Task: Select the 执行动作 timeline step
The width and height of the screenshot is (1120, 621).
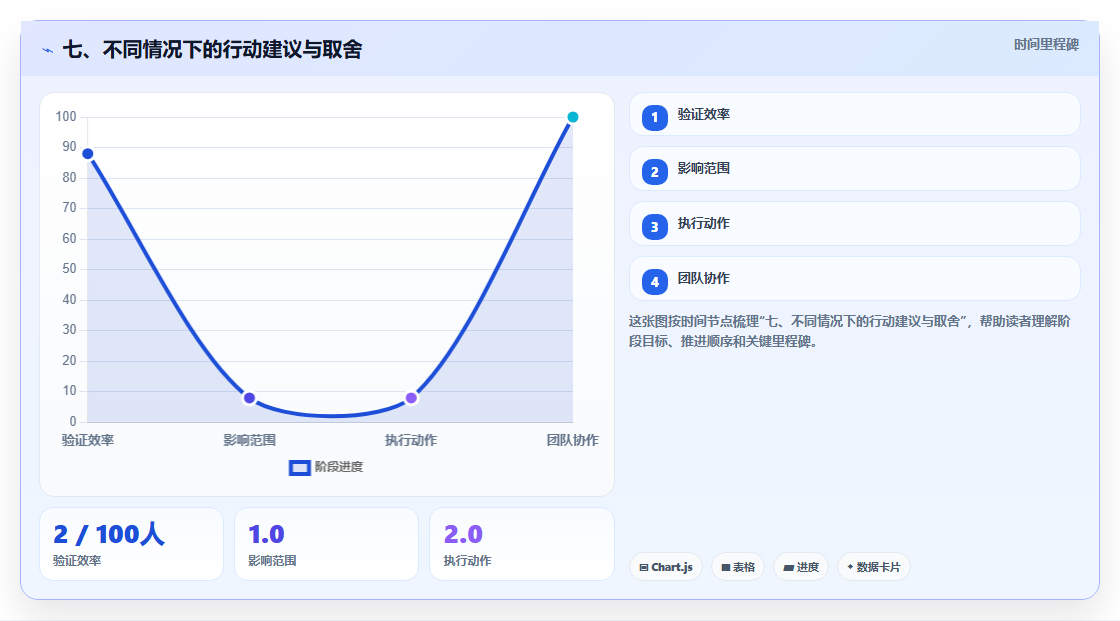Action: pos(854,224)
